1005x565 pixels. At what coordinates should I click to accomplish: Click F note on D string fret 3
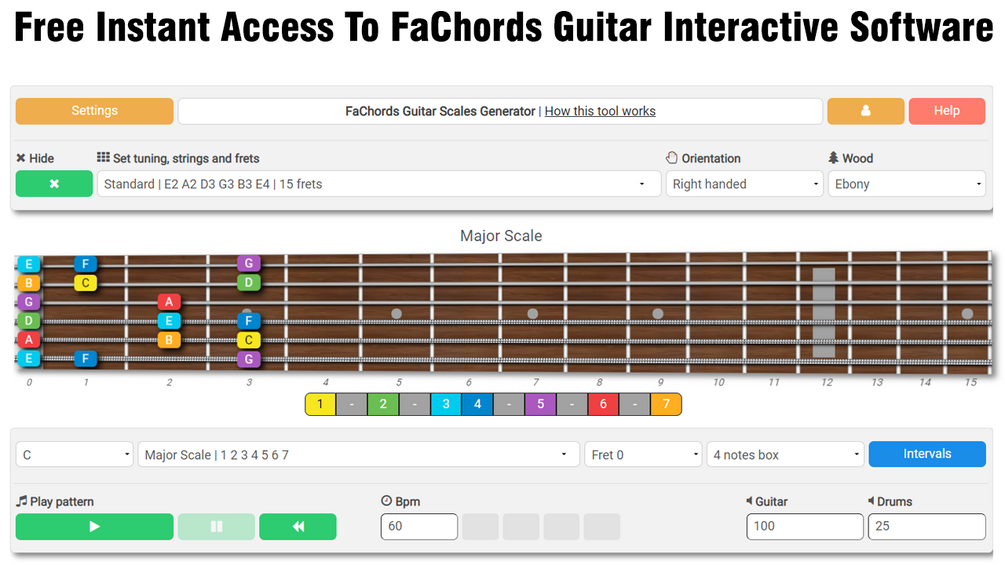click(249, 321)
